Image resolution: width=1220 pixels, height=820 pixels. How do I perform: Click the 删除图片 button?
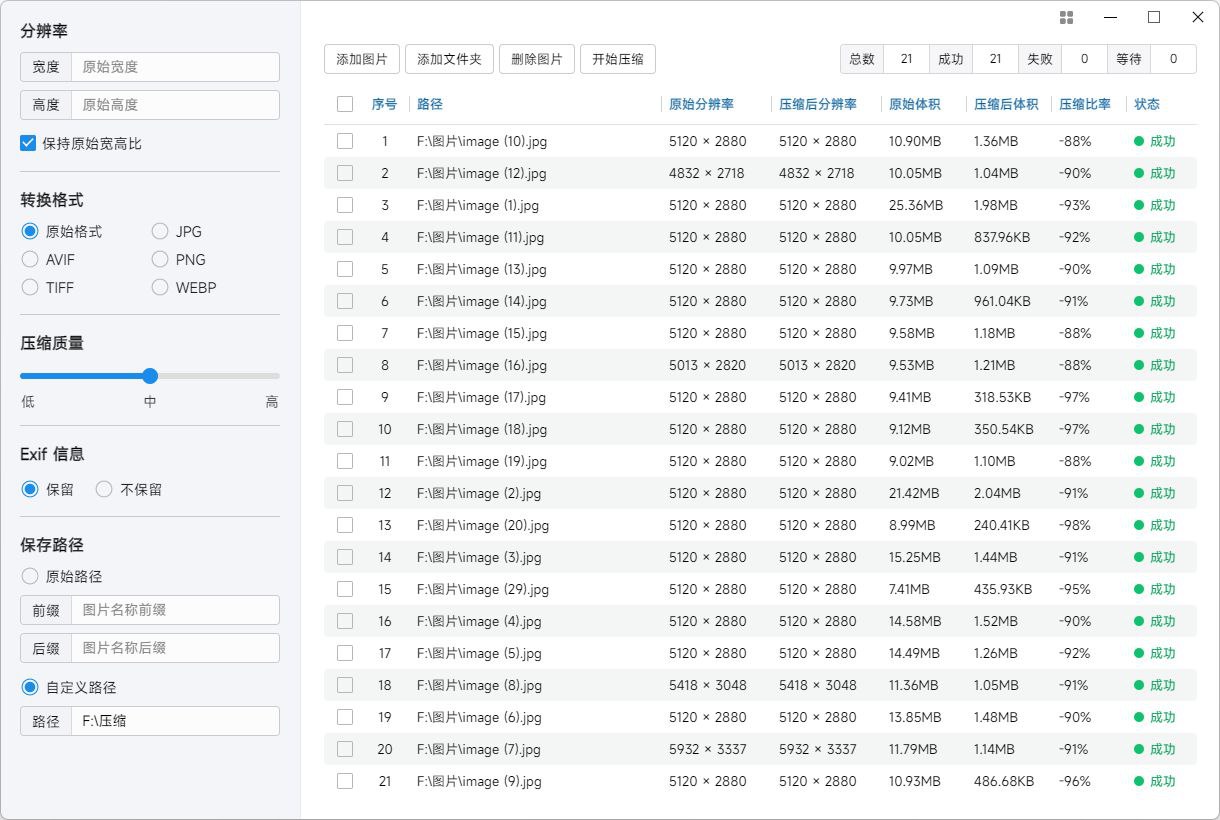[x=537, y=59]
